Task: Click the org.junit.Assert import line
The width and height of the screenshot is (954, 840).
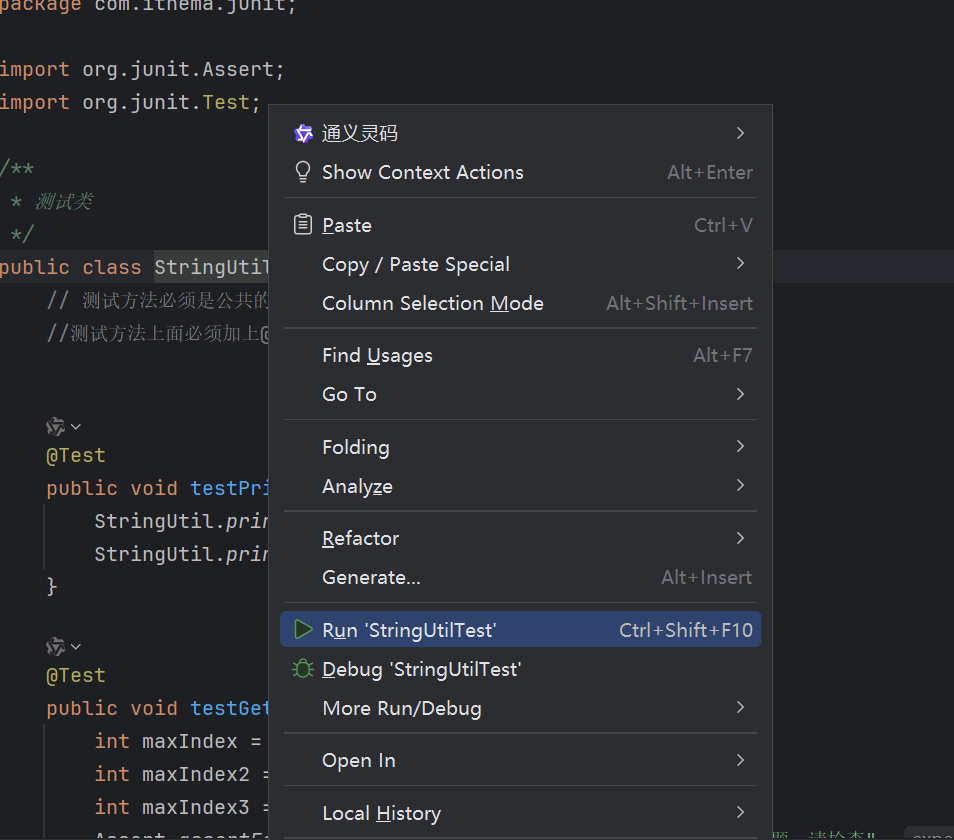Action: tap(142, 69)
